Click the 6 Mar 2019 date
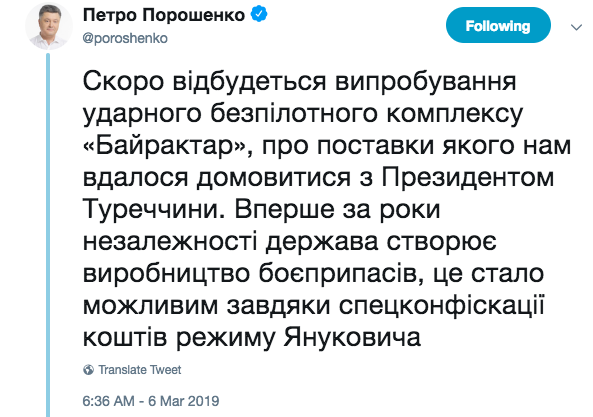The width and height of the screenshot is (593, 417). click(183, 401)
